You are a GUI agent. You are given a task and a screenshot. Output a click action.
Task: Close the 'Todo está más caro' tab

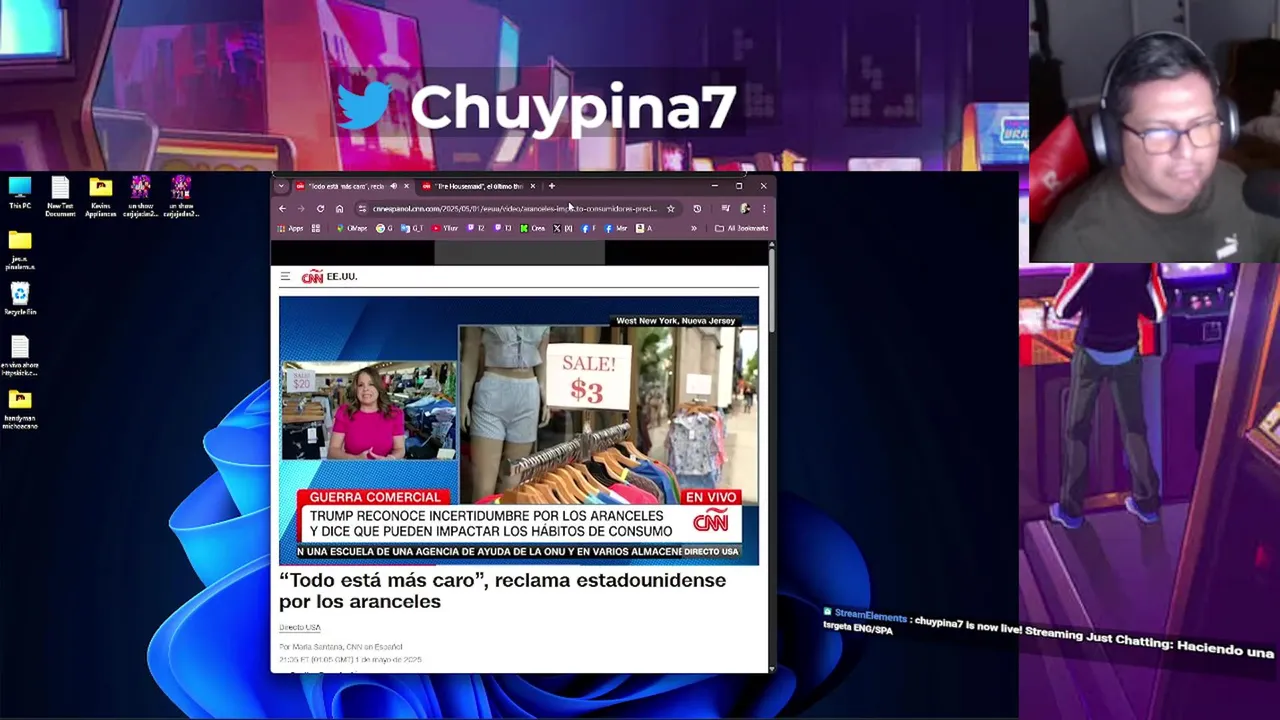406,186
